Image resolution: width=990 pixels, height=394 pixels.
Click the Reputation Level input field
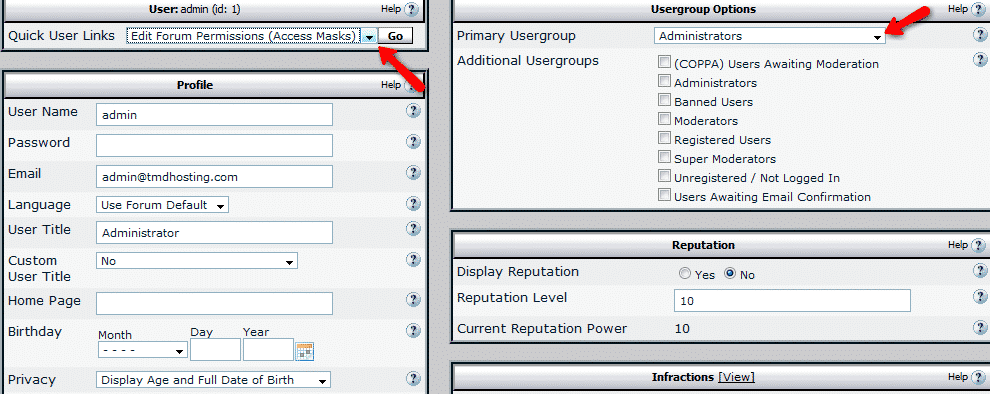792,301
